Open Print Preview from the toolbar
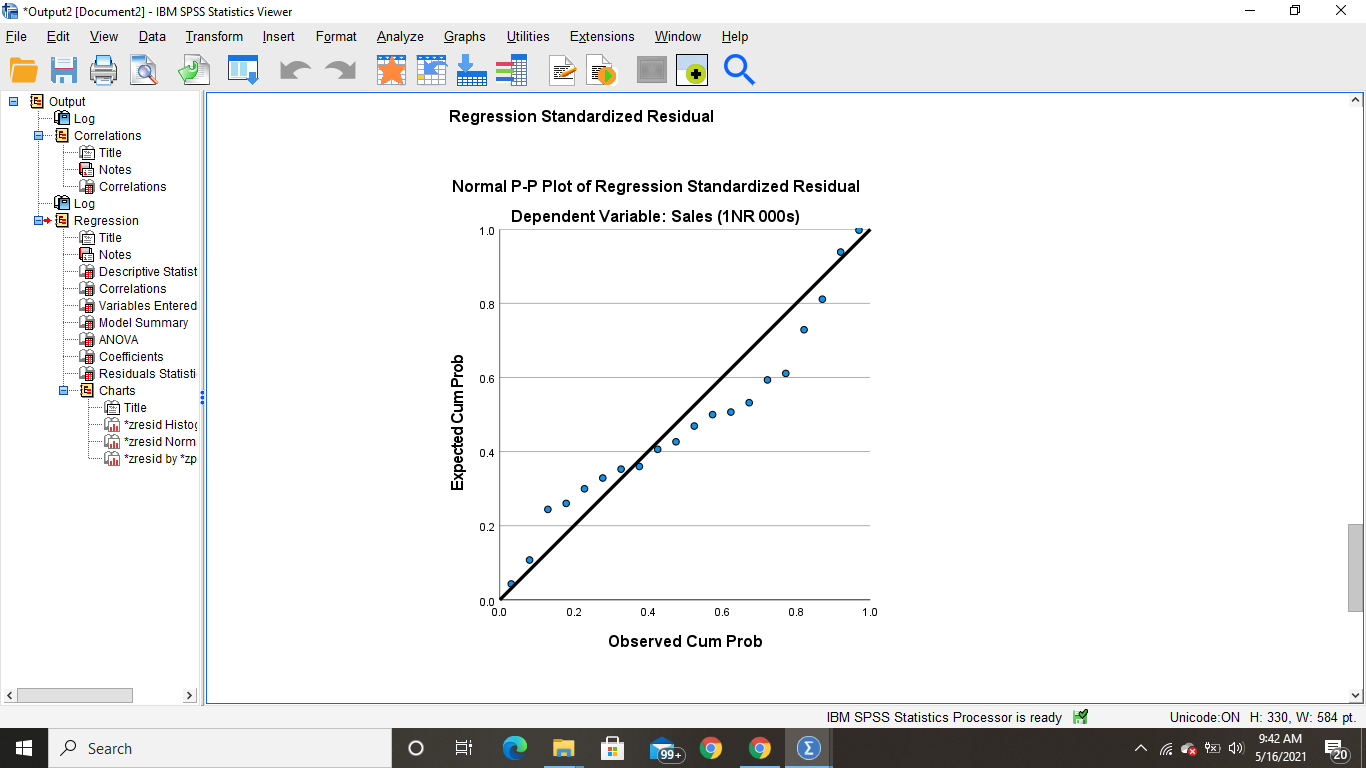The height and width of the screenshot is (768, 1366). 144,70
